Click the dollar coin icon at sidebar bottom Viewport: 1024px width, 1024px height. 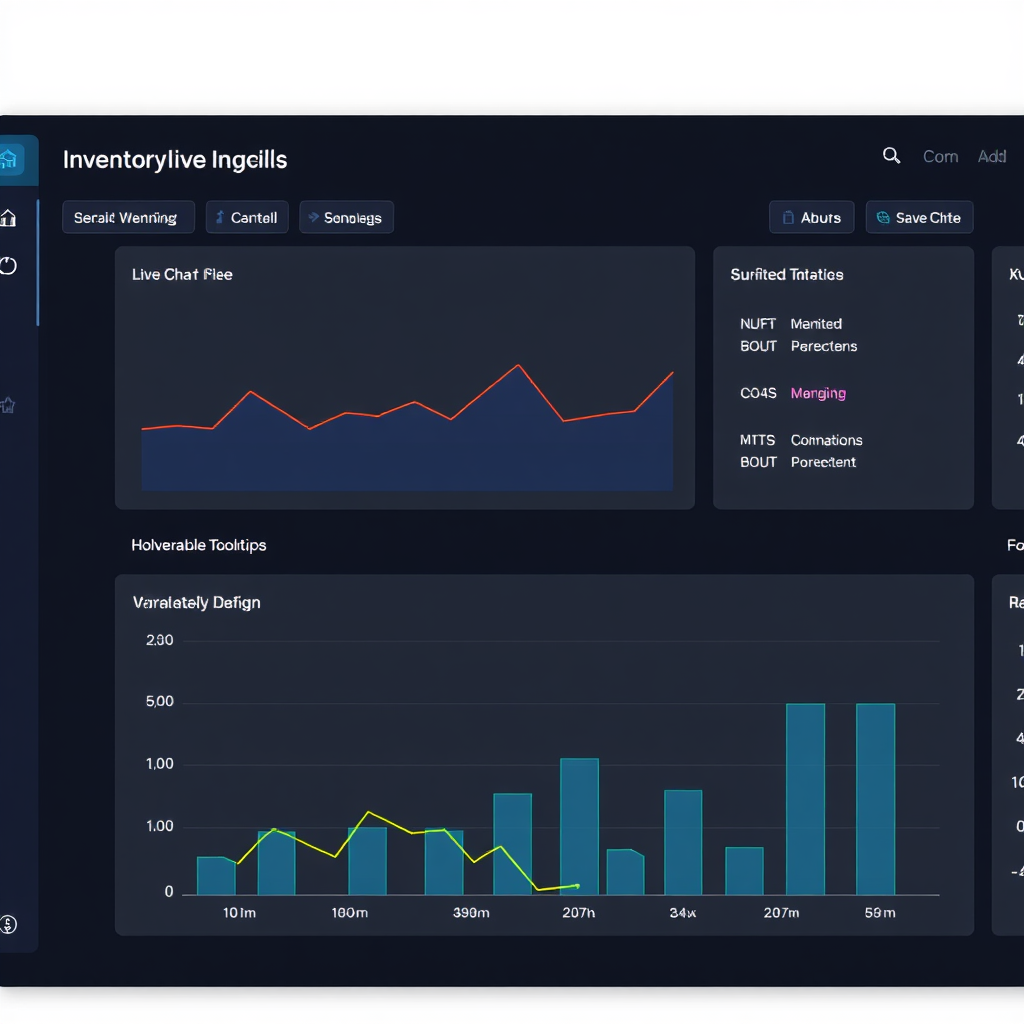(x=8, y=924)
